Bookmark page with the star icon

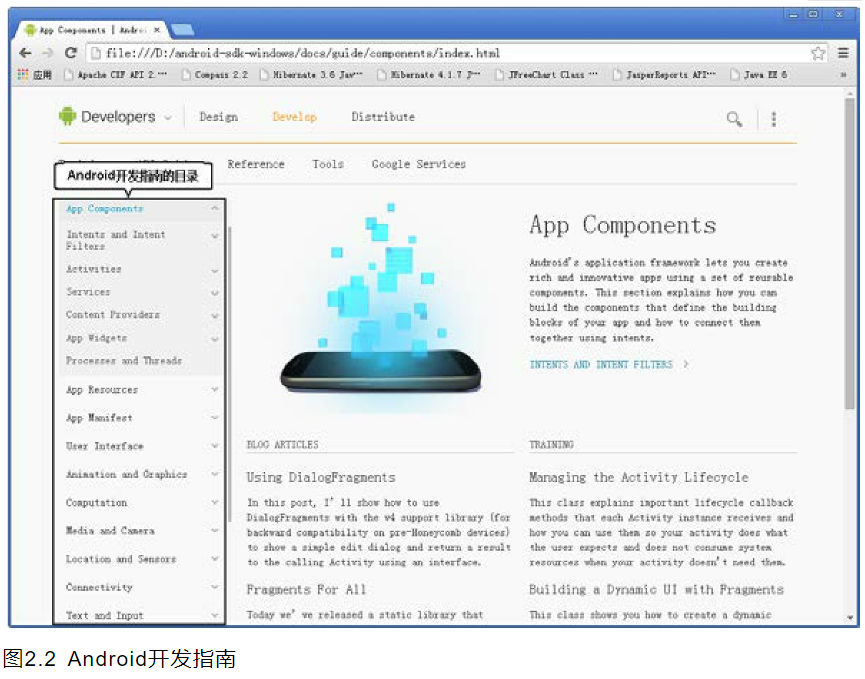click(818, 54)
